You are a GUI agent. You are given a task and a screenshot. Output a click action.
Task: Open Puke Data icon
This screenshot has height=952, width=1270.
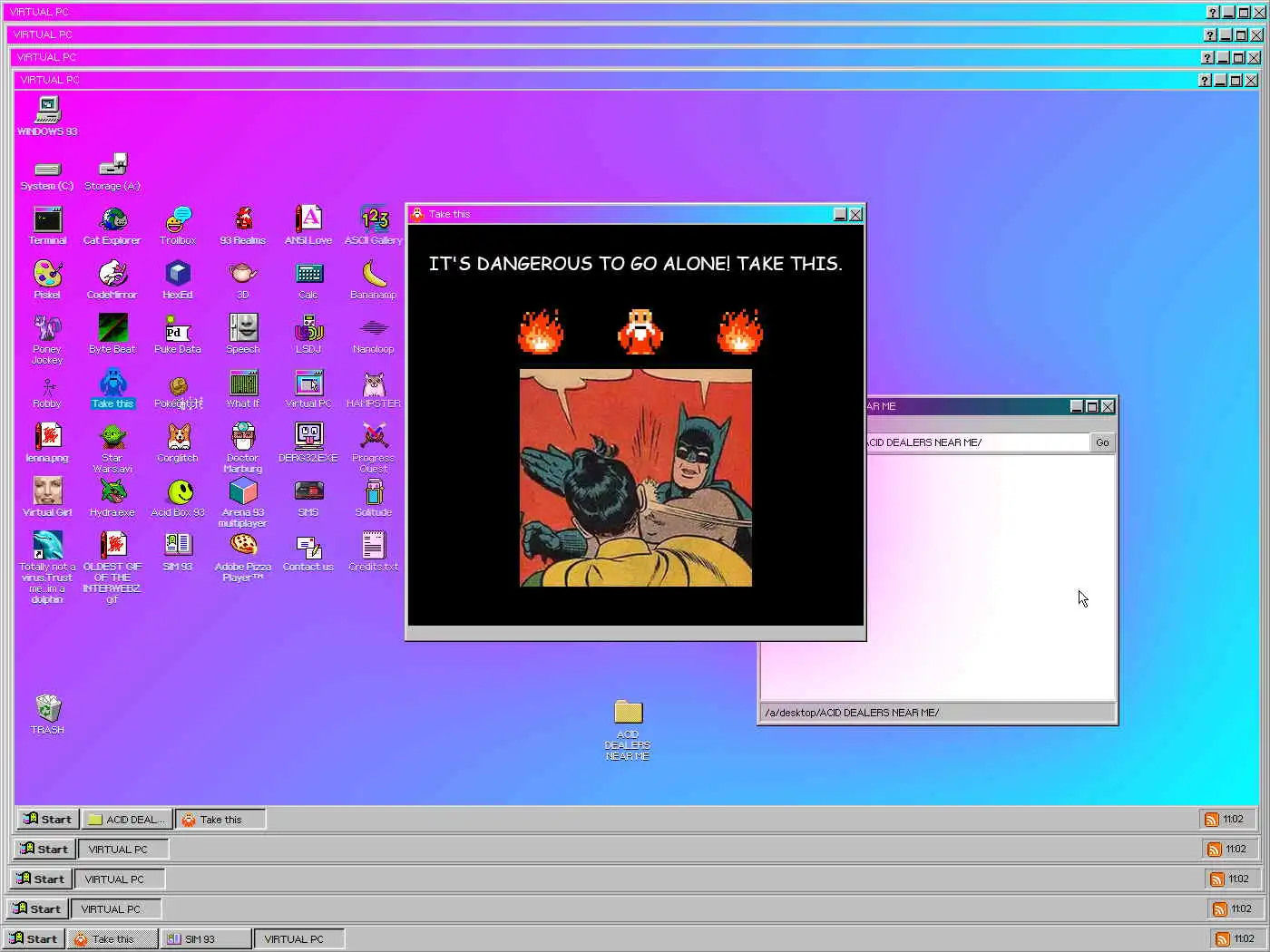(178, 335)
